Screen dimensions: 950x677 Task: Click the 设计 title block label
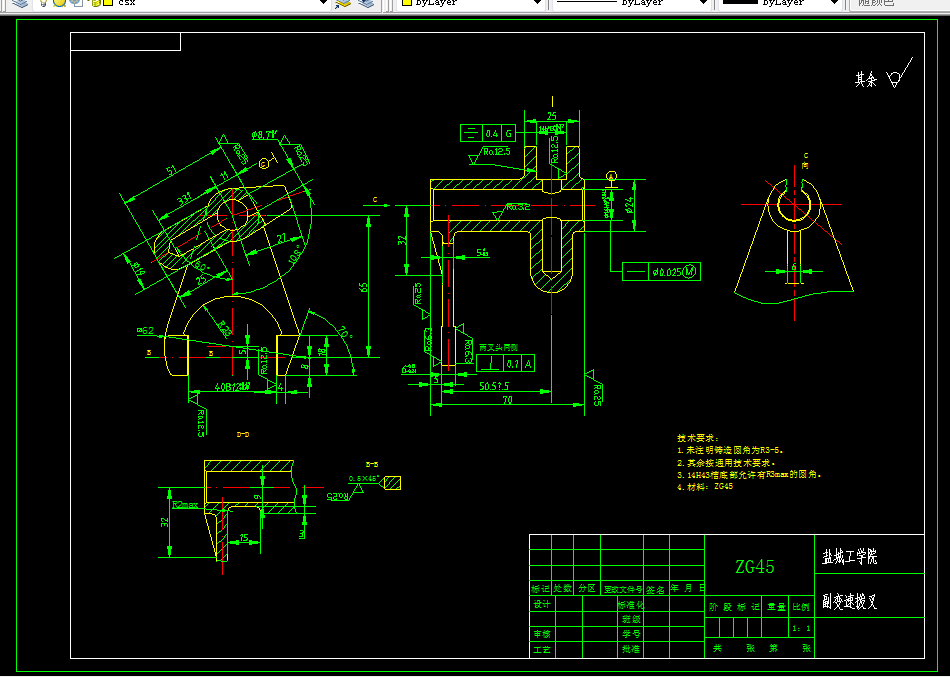pos(542,604)
